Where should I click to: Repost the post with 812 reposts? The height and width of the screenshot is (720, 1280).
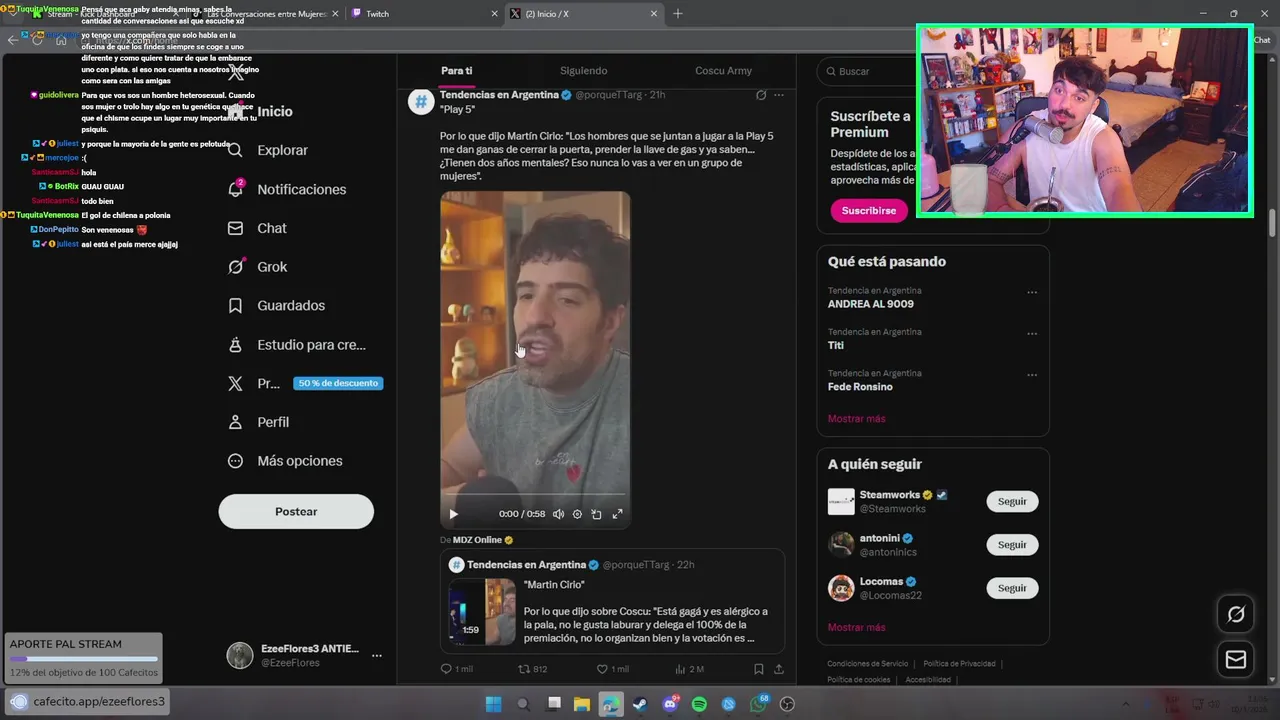pos(532,669)
